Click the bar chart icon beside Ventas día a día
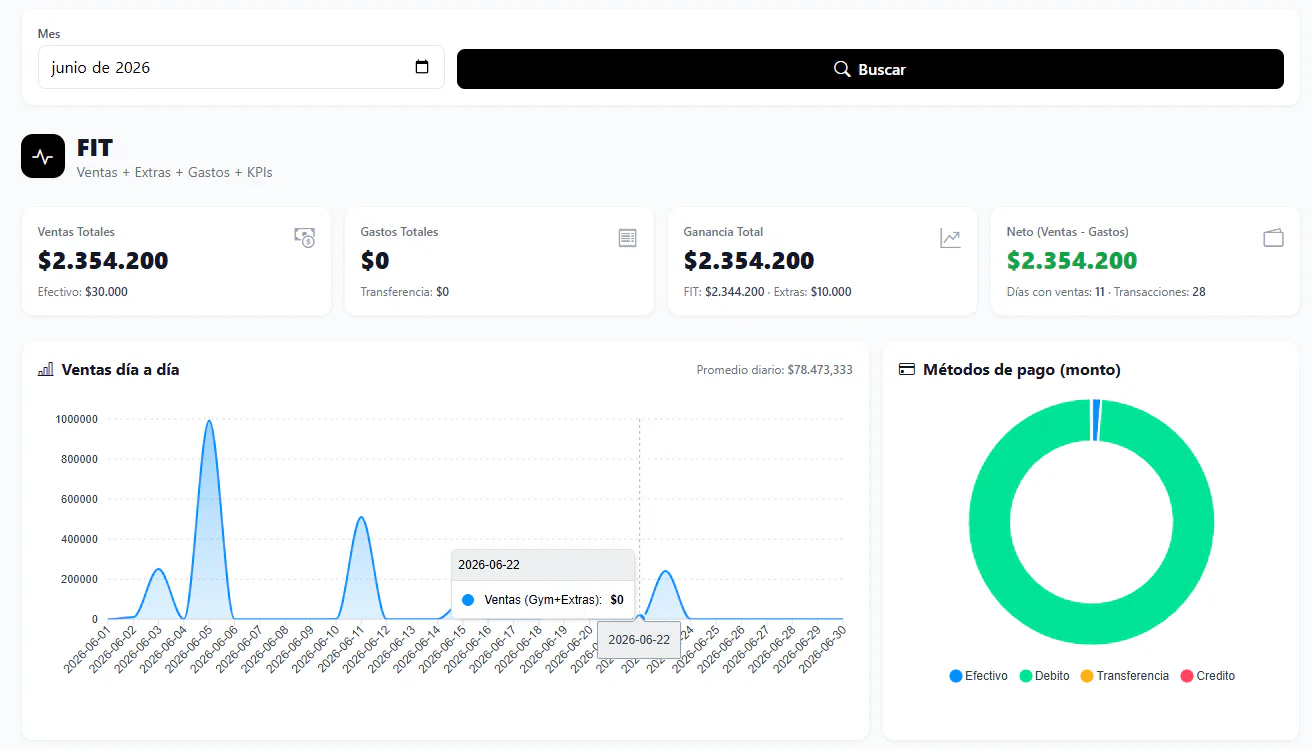 point(46,369)
